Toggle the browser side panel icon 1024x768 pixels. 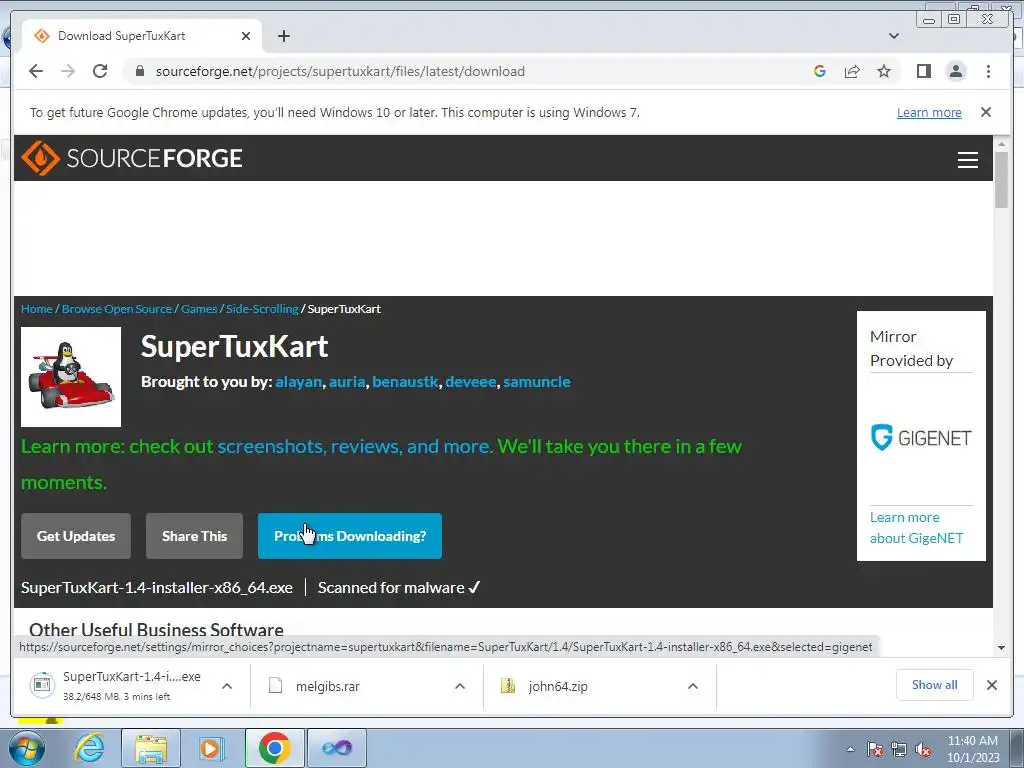click(x=923, y=71)
